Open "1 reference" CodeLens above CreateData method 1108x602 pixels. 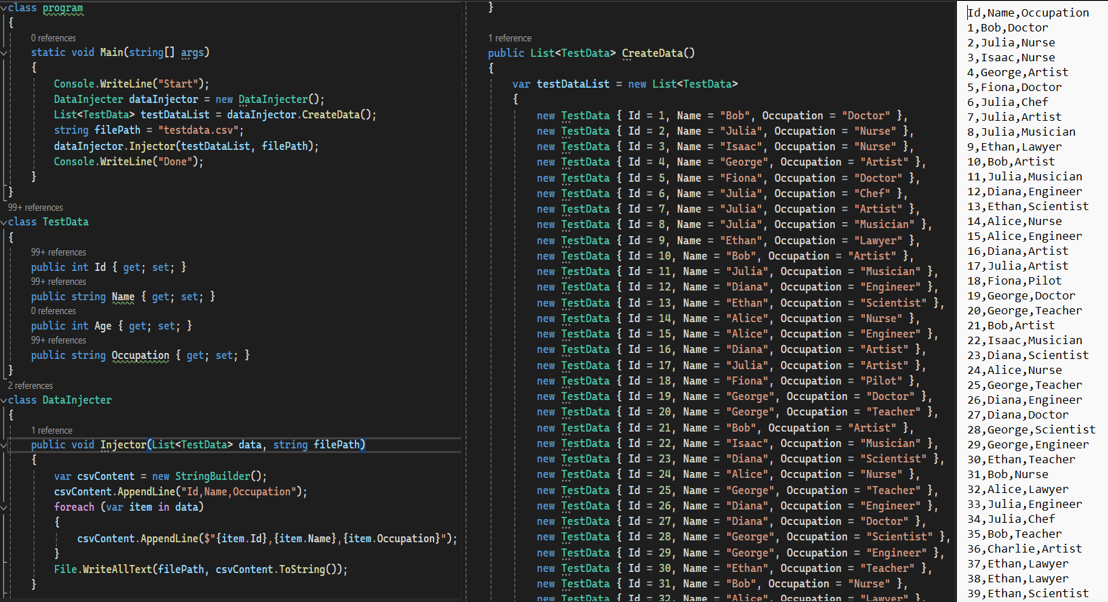(510, 38)
